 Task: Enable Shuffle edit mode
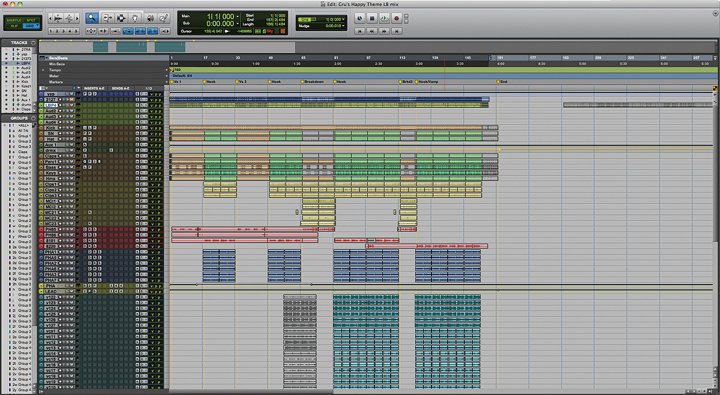coord(14,20)
